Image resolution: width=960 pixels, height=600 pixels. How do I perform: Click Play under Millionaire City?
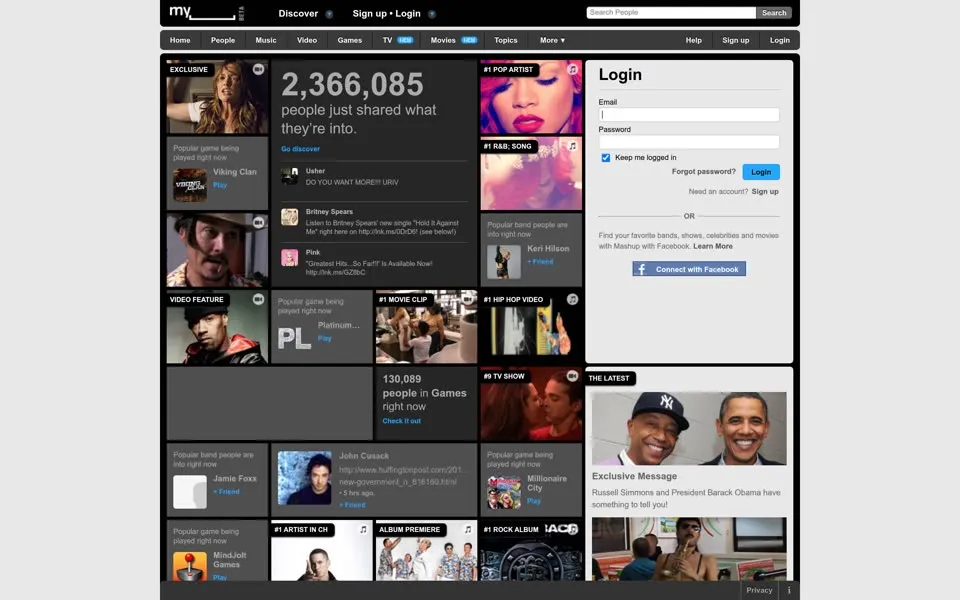[534, 501]
